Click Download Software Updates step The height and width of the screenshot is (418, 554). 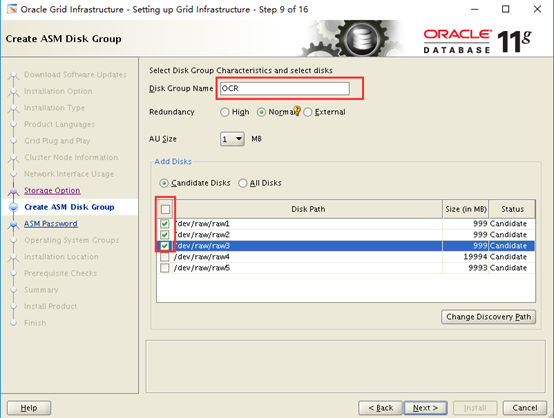pos(75,75)
